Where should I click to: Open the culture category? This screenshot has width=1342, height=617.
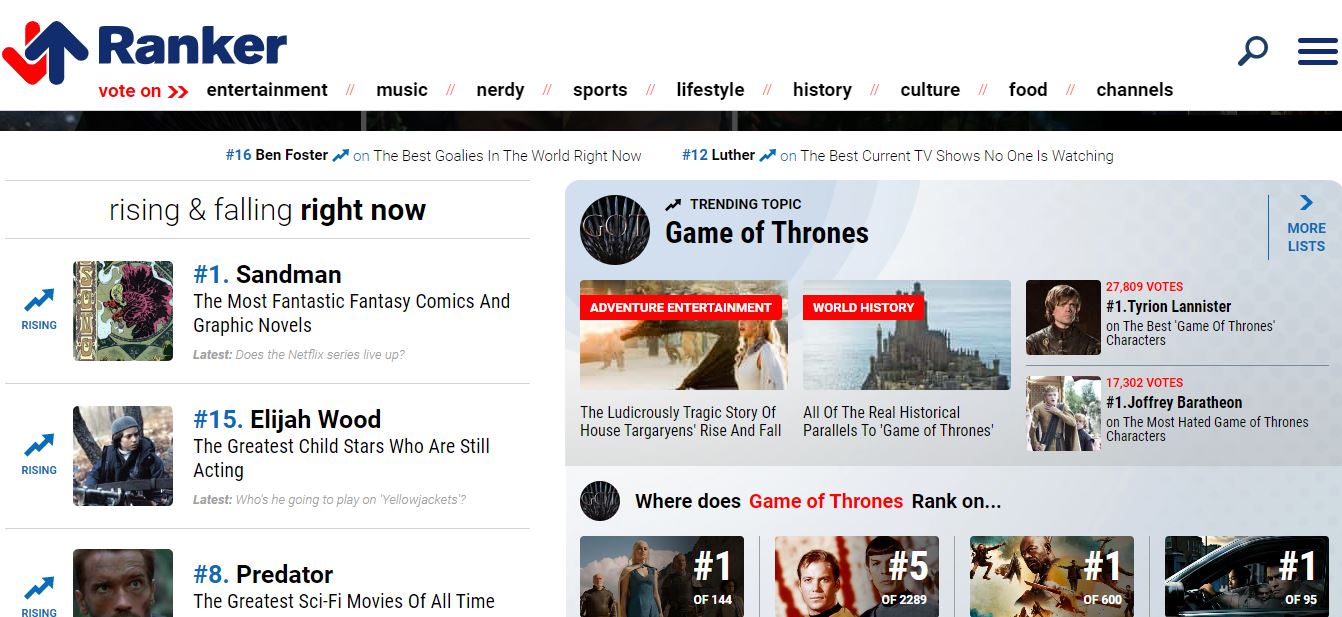pos(930,90)
